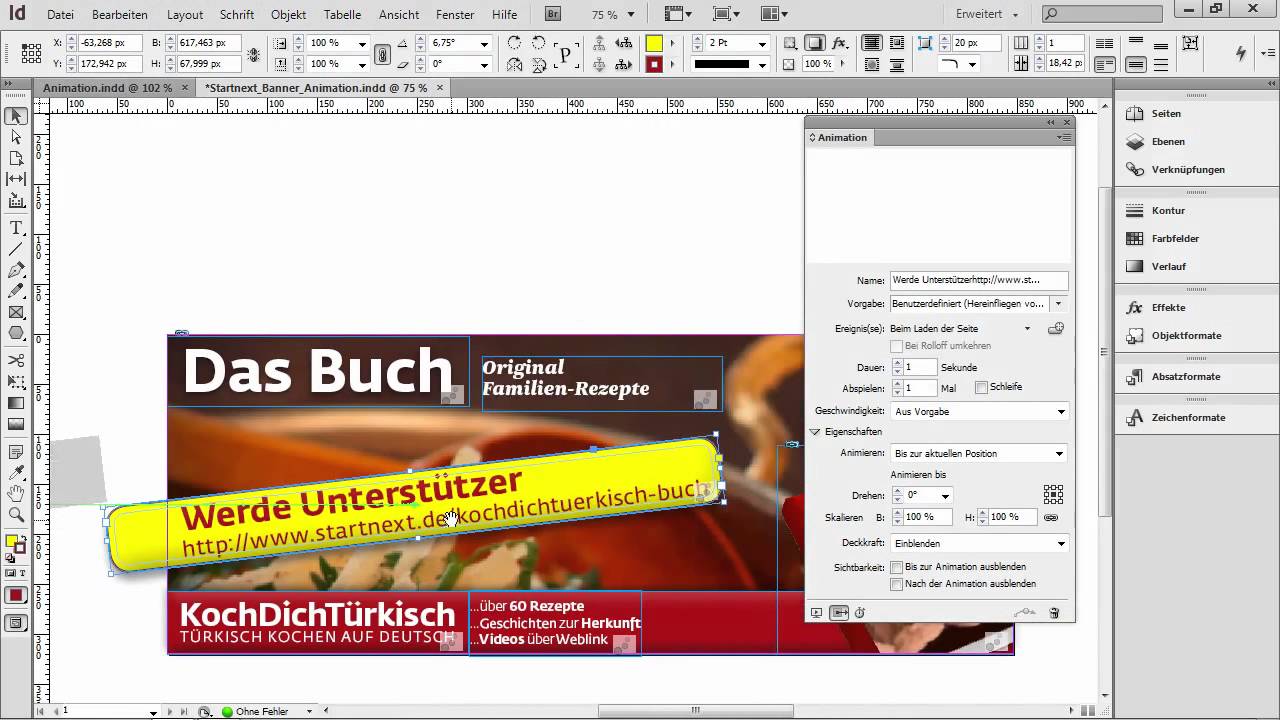Select the Selection (black arrow) tool

tap(16, 117)
